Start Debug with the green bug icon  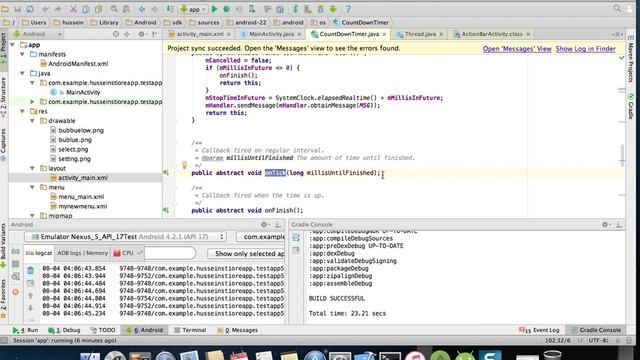click(227, 9)
